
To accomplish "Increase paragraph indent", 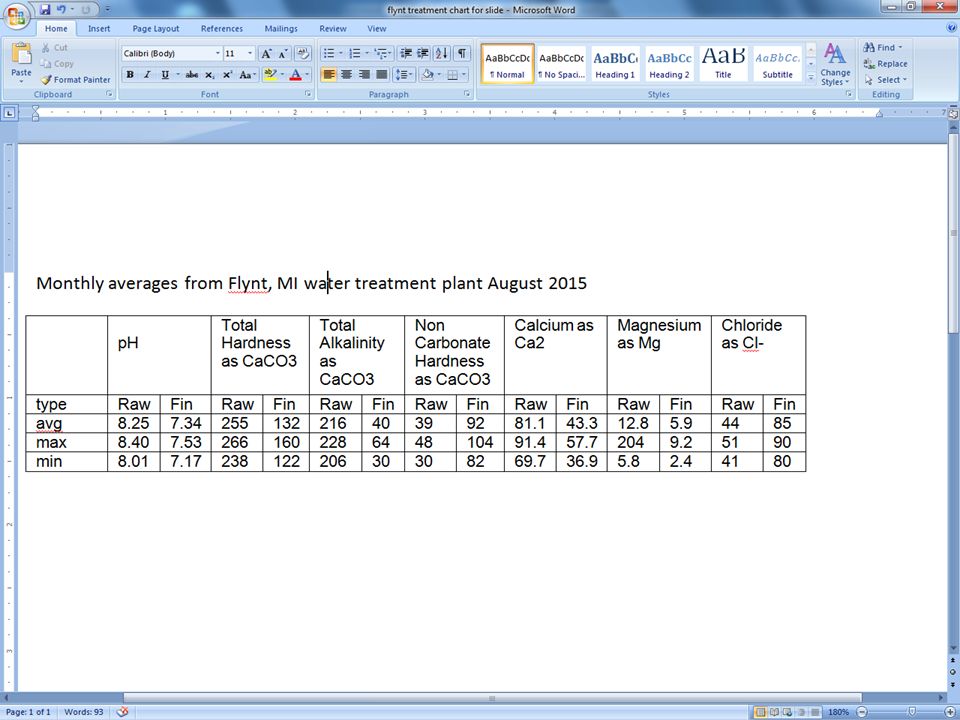I will pos(422,54).
